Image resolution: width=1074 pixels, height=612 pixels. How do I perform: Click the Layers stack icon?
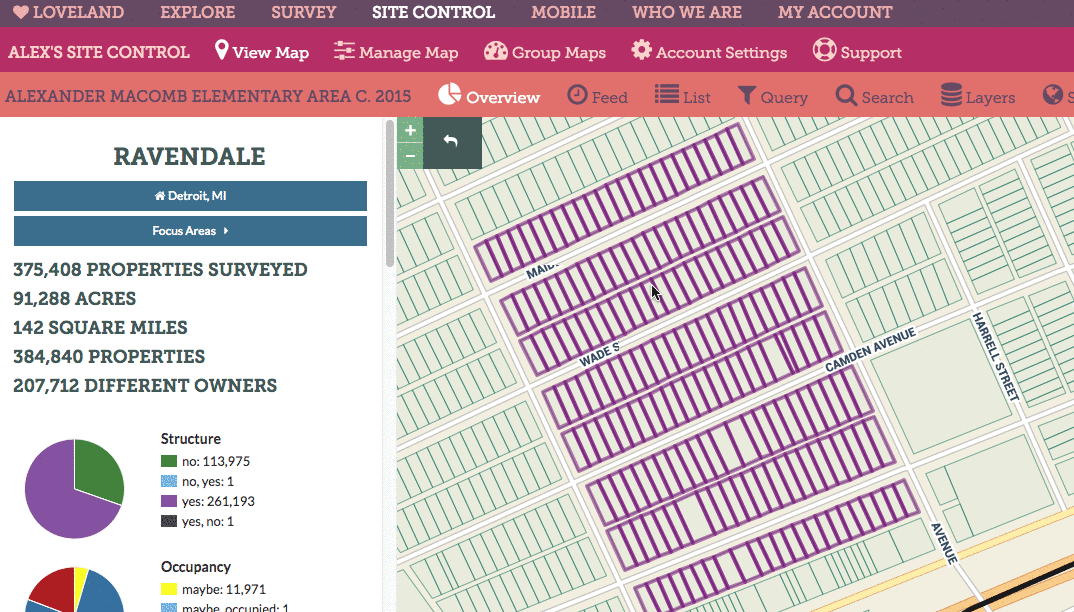click(951, 95)
